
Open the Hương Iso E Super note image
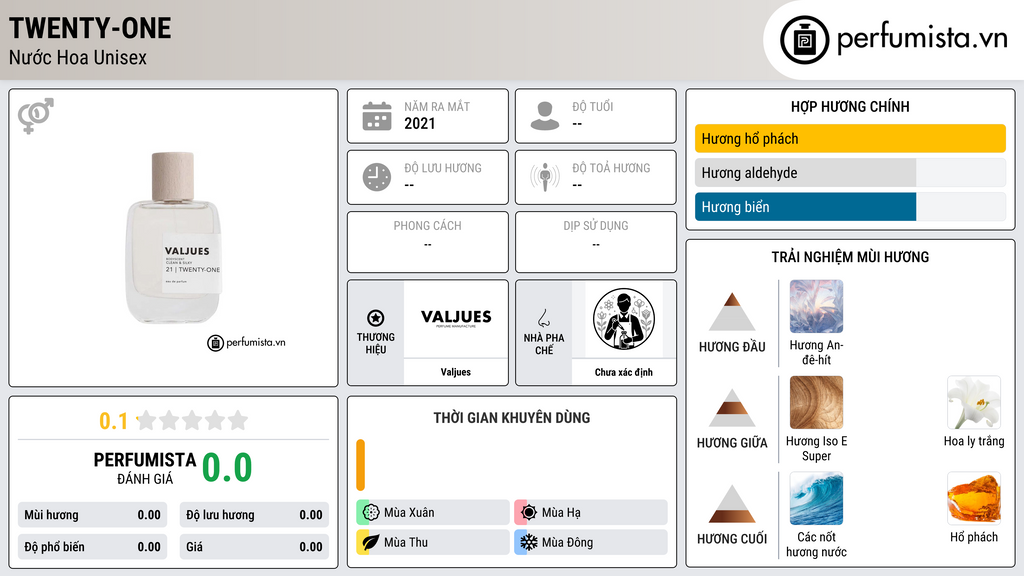(816, 402)
